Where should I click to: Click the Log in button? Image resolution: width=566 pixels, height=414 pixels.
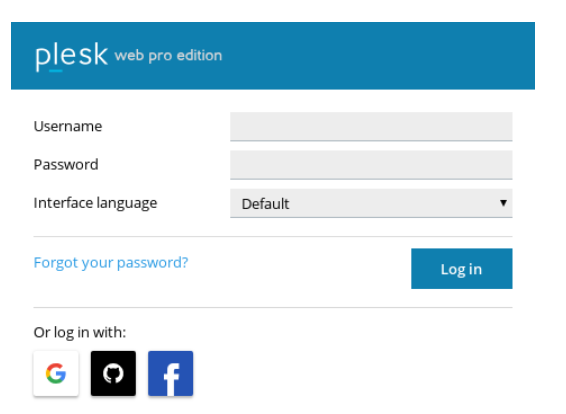coord(462,269)
